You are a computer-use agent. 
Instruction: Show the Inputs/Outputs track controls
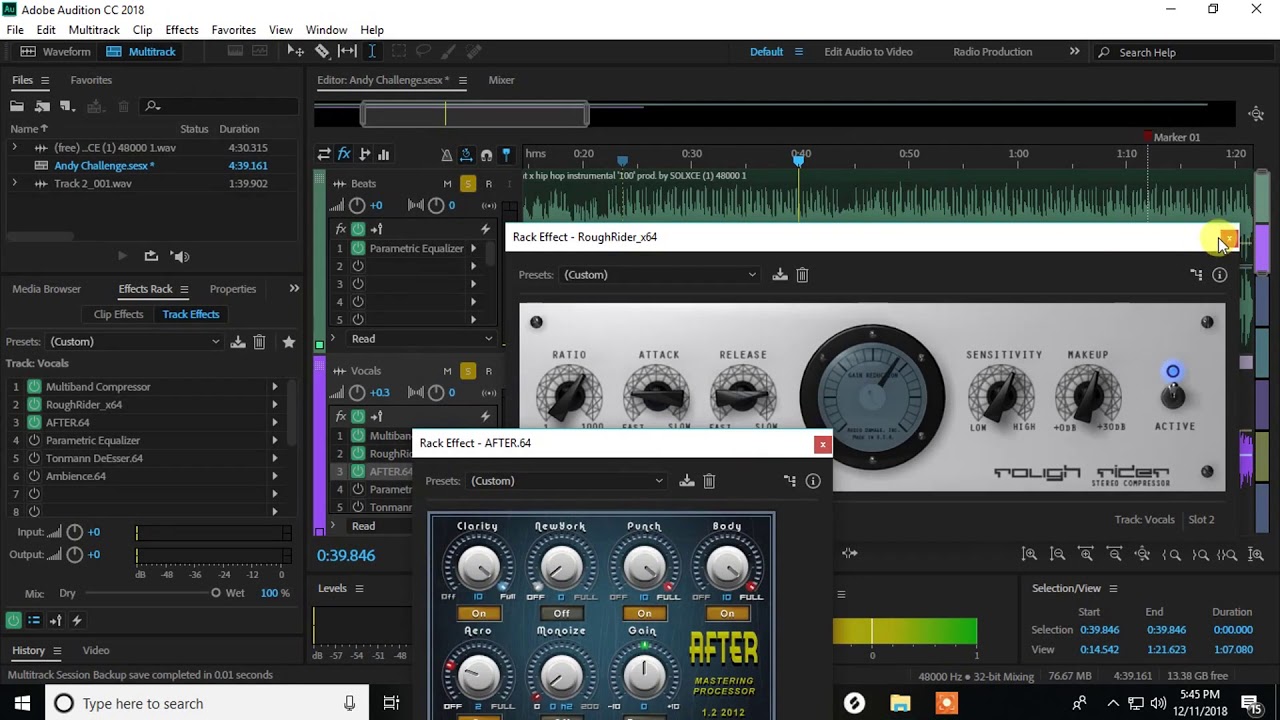[324, 154]
